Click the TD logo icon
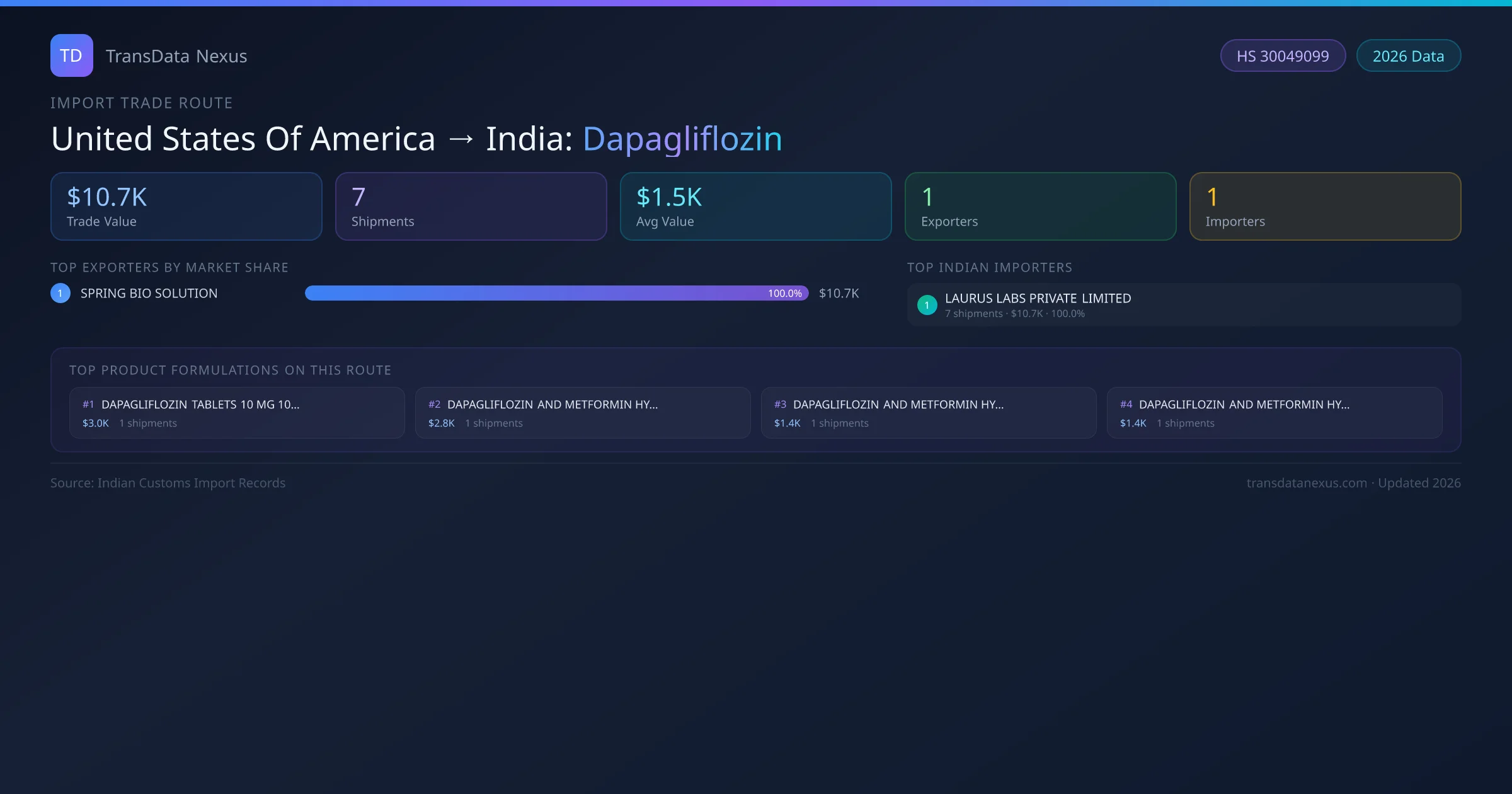Screen dimensions: 1512x794 tap(71, 55)
